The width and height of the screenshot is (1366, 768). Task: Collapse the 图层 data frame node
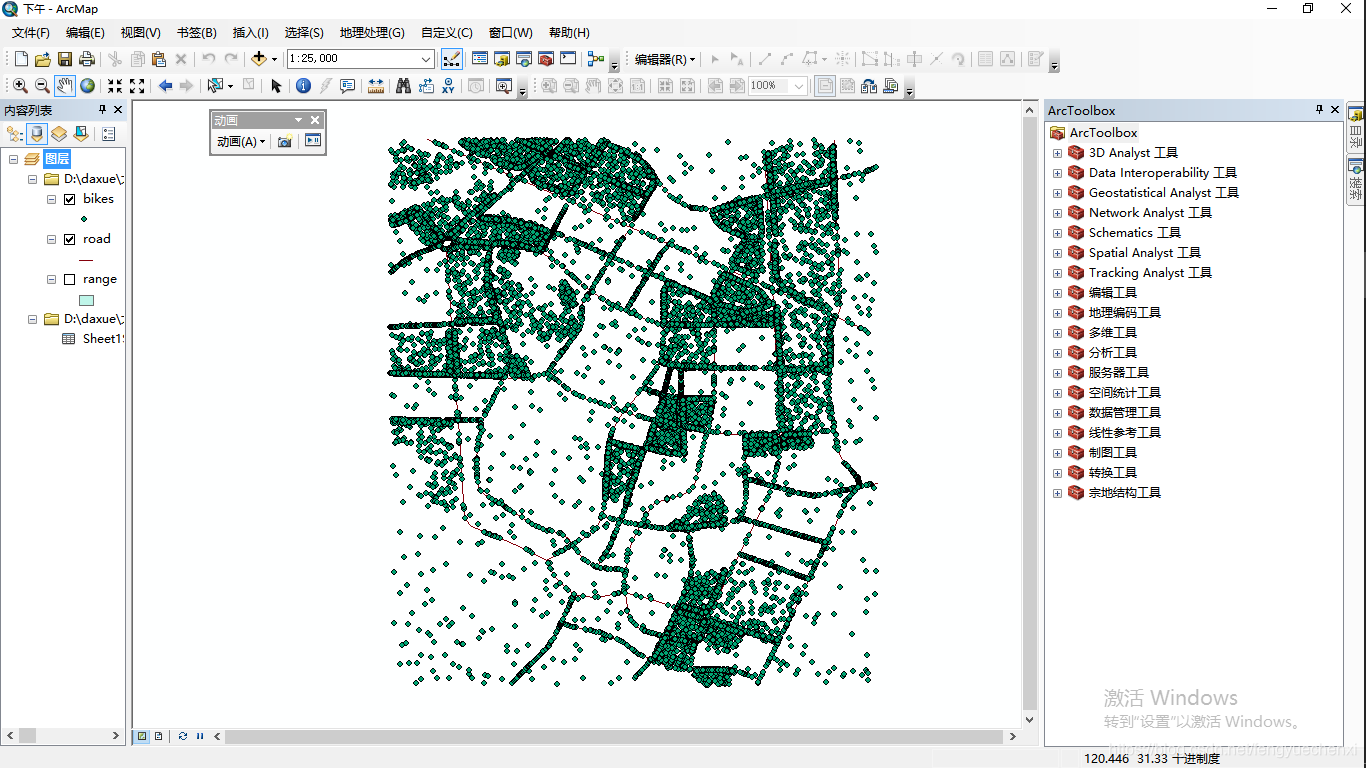click(x=13, y=159)
